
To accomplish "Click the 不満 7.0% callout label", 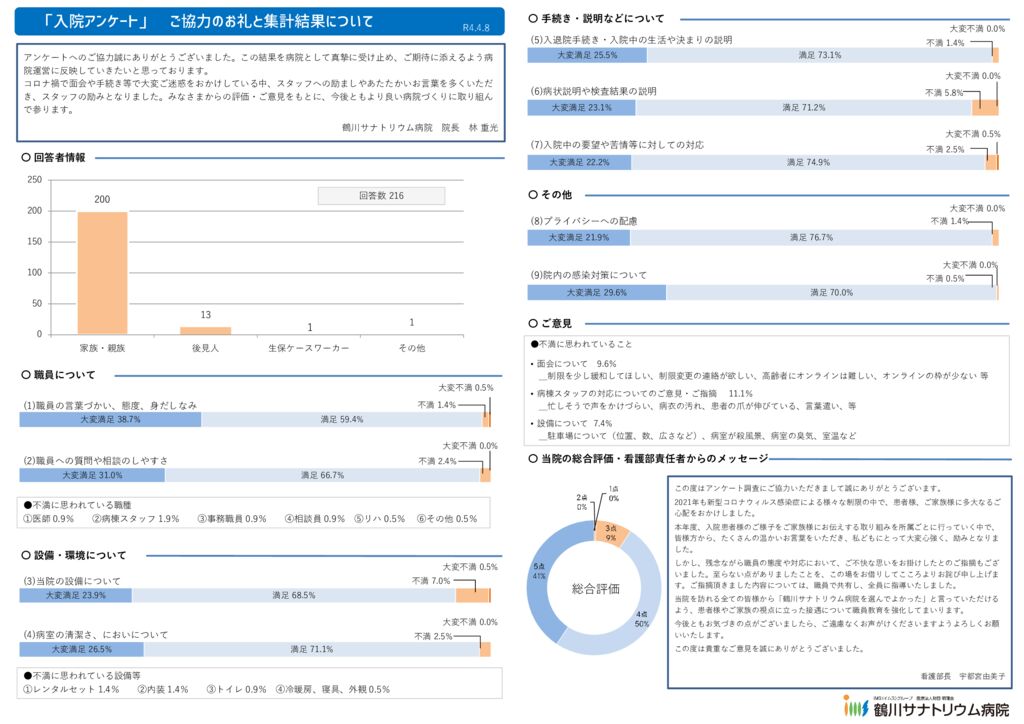I will coord(431,580).
